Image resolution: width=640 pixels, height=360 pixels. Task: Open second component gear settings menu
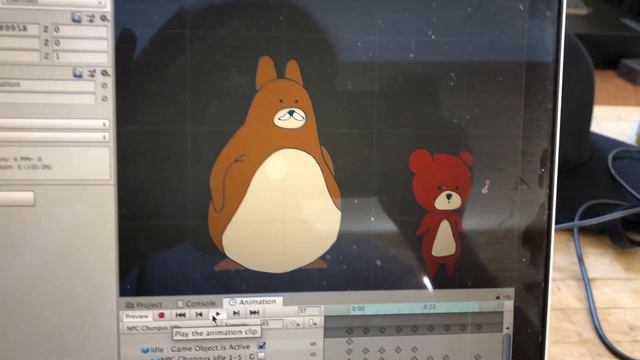point(105,73)
